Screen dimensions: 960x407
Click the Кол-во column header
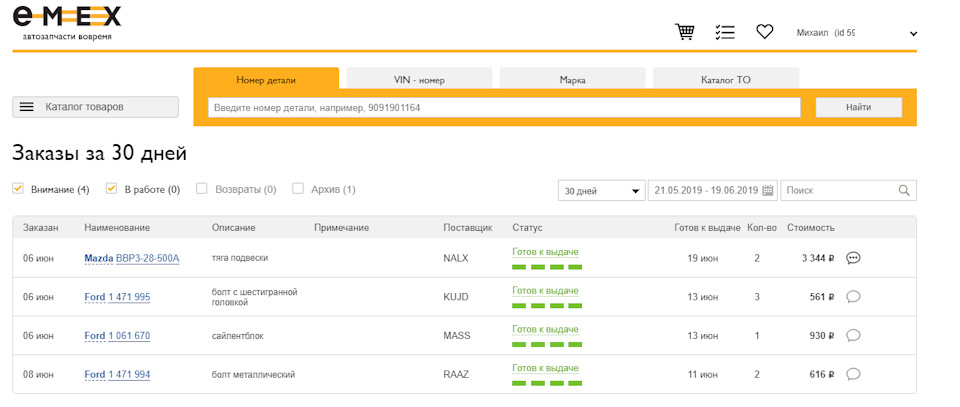click(762, 228)
